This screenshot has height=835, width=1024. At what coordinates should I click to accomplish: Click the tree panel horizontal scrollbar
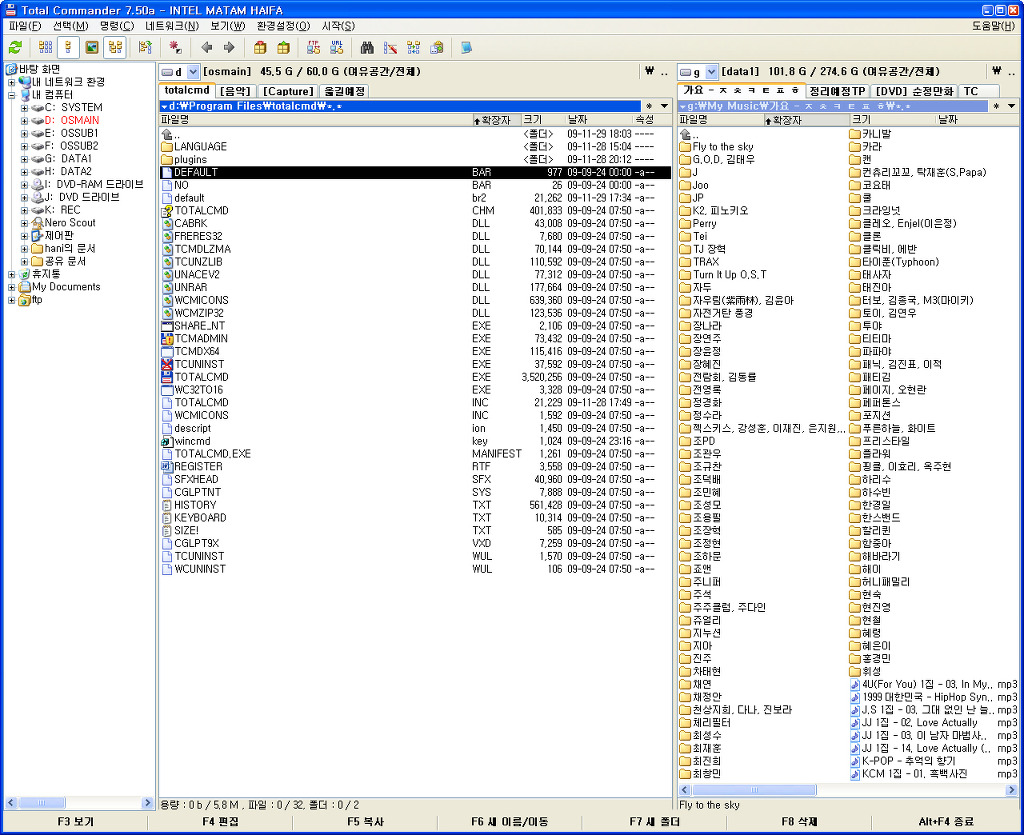pos(80,803)
